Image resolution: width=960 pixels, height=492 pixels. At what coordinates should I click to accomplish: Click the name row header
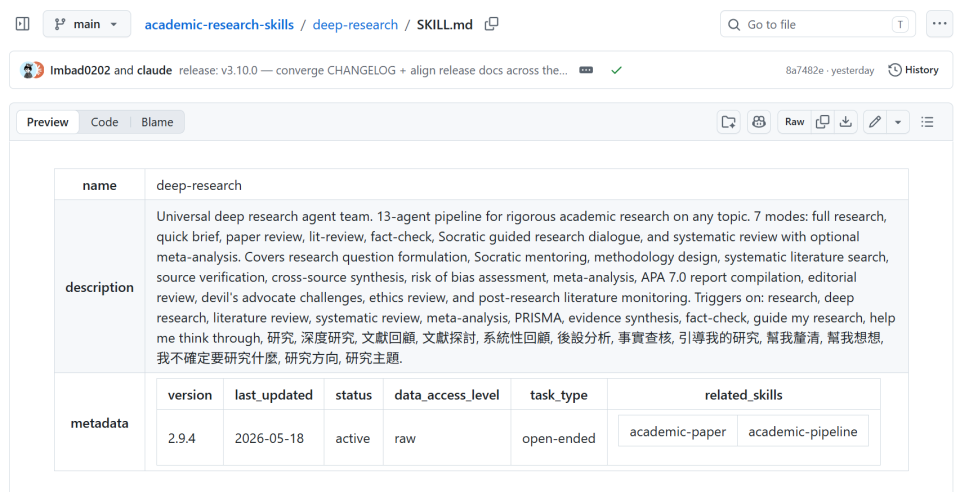click(x=99, y=185)
